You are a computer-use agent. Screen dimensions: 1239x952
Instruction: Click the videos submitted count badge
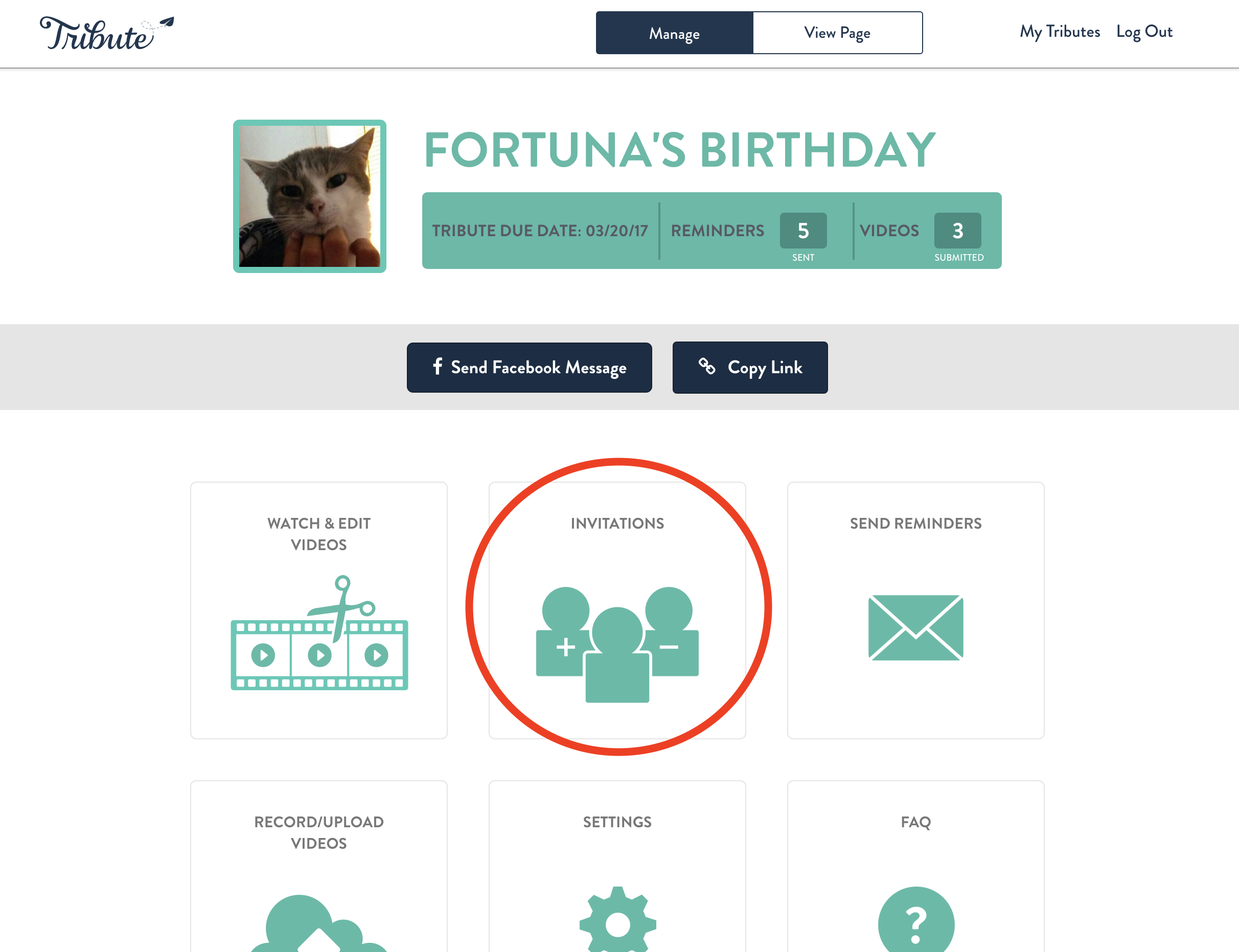point(957,231)
